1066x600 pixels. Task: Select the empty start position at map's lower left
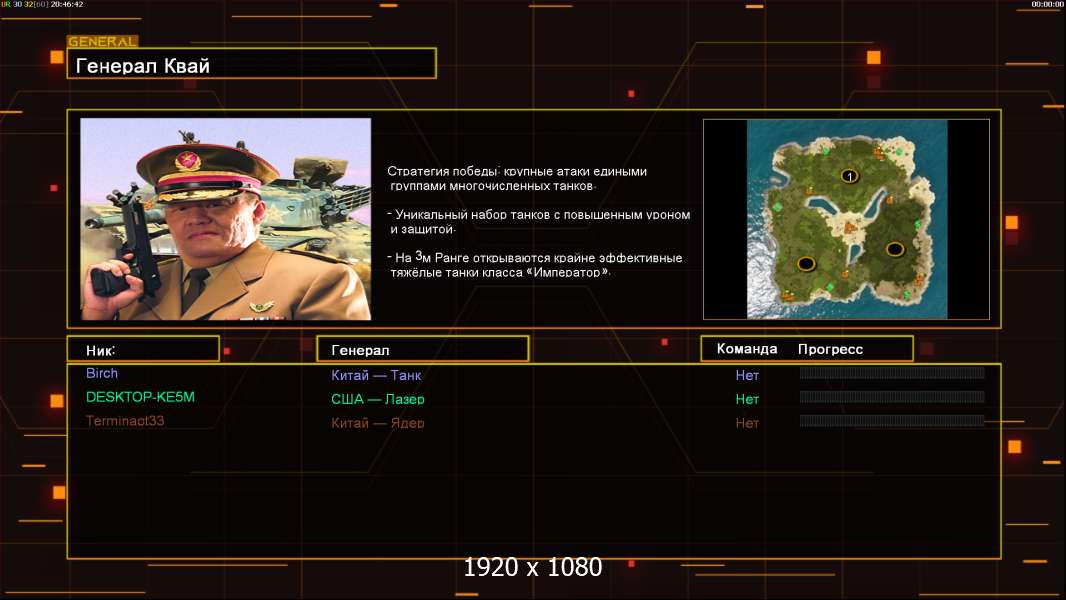pyautogui.click(x=806, y=263)
